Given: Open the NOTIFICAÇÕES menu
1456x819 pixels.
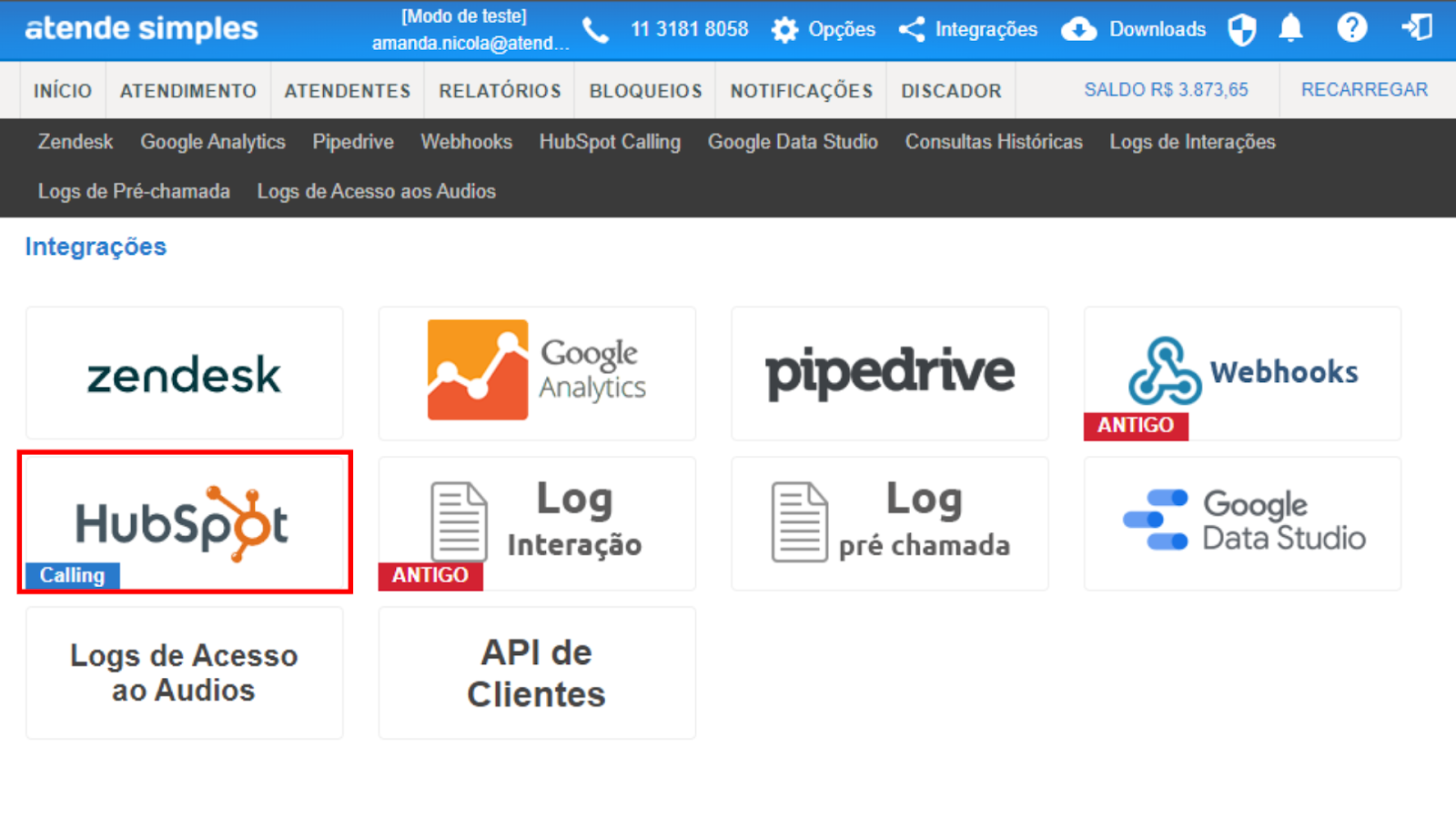Looking at the screenshot, I should [x=802, y=91].
